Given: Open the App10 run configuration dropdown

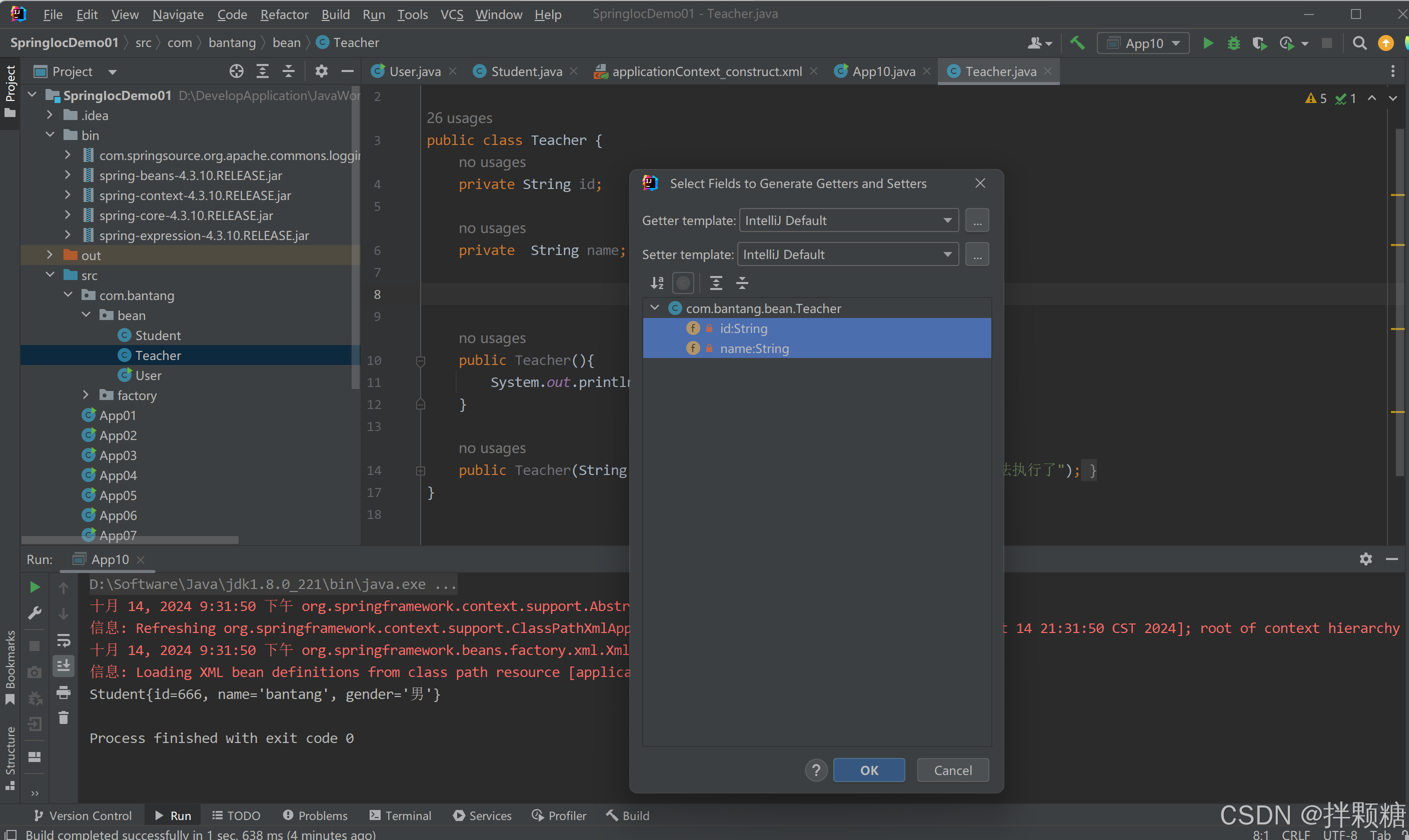Looking at the screenshot, I should (1144, 43).
